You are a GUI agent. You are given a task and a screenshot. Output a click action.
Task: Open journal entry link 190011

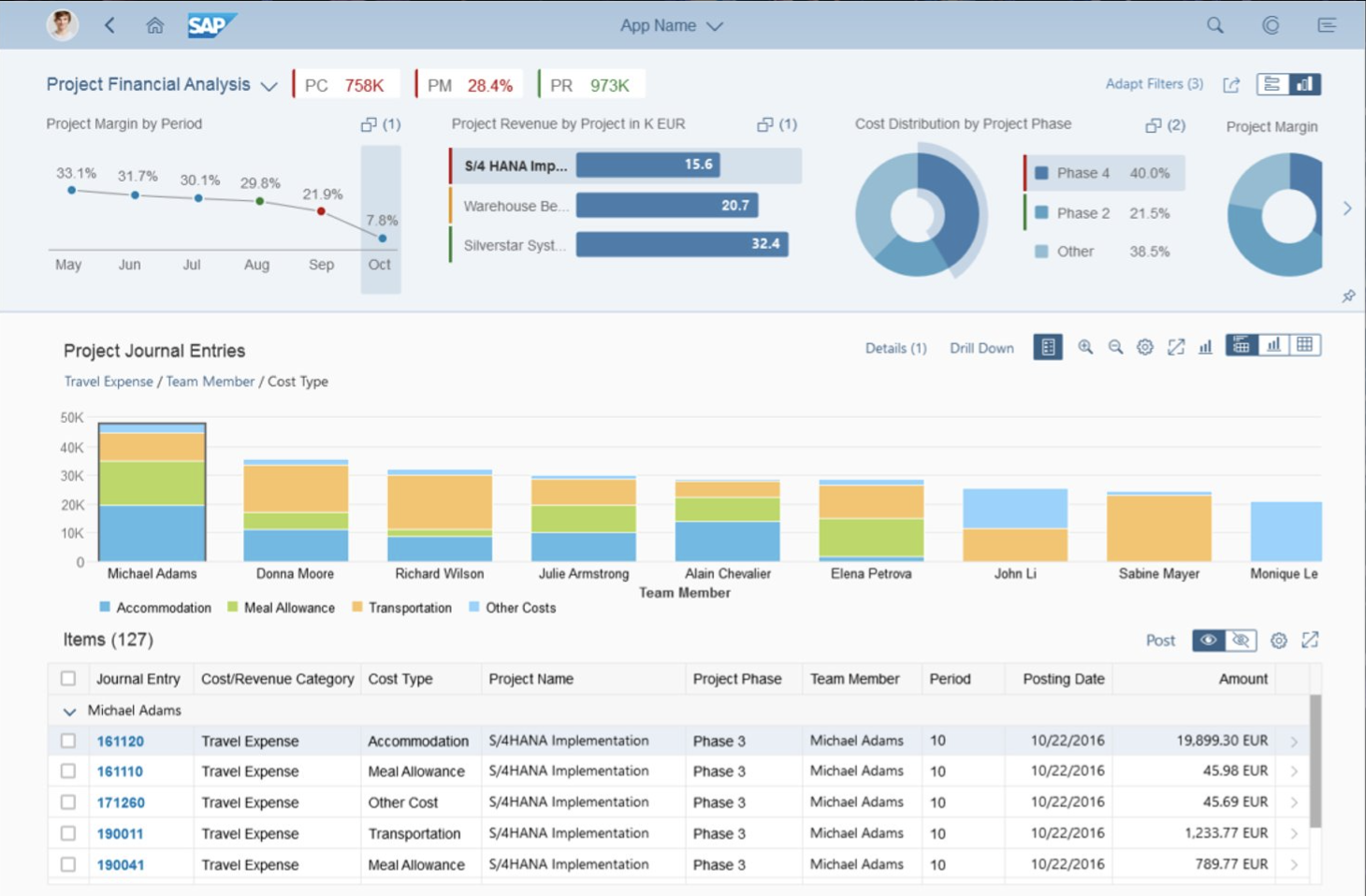tap(120, 834)
